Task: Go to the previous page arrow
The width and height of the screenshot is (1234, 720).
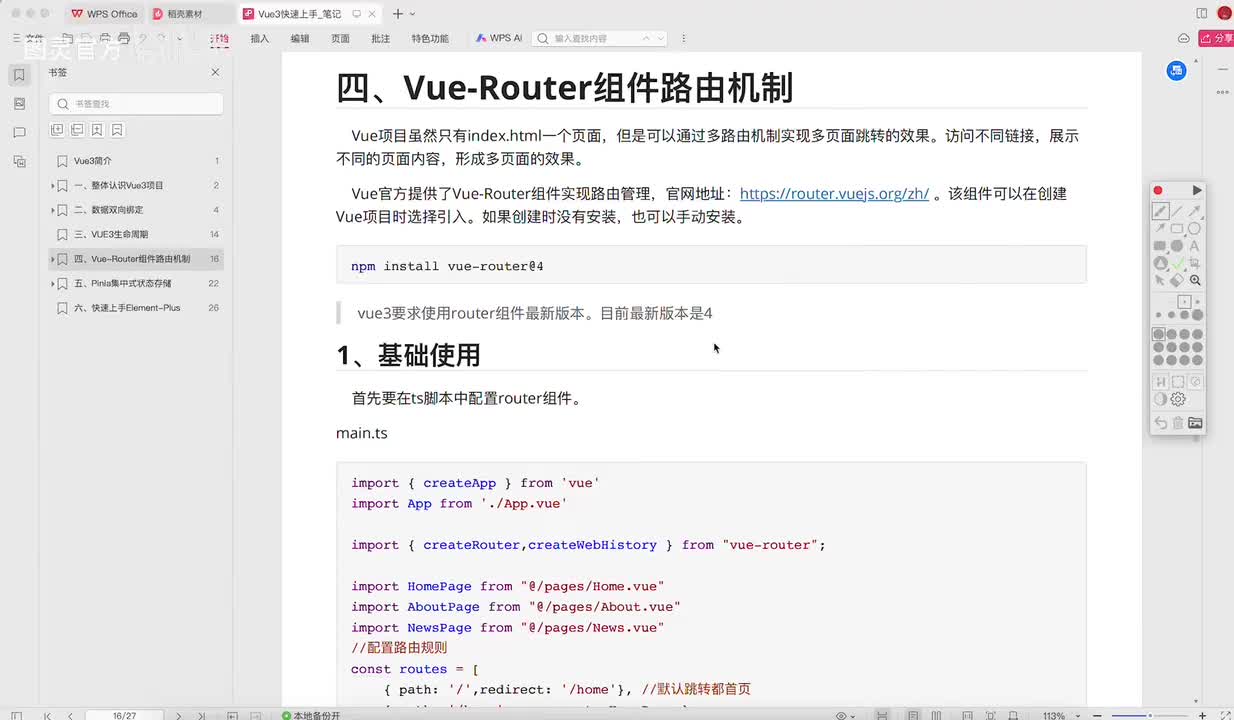Action: [70, 715]
